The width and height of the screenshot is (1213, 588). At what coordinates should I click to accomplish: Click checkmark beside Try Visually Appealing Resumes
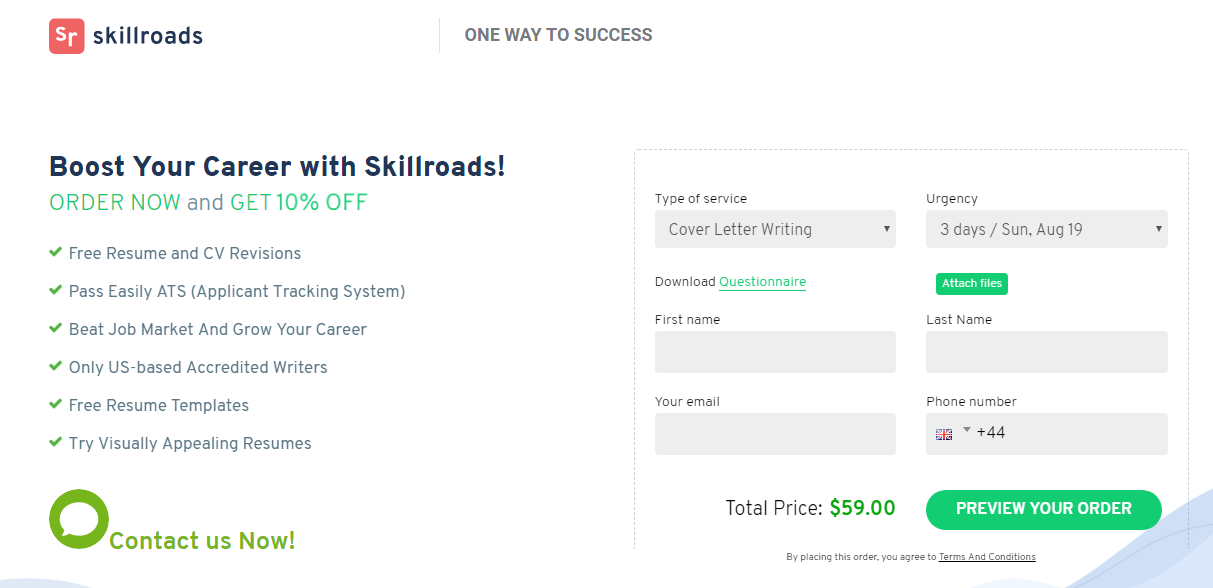click(x=56, y=443)
